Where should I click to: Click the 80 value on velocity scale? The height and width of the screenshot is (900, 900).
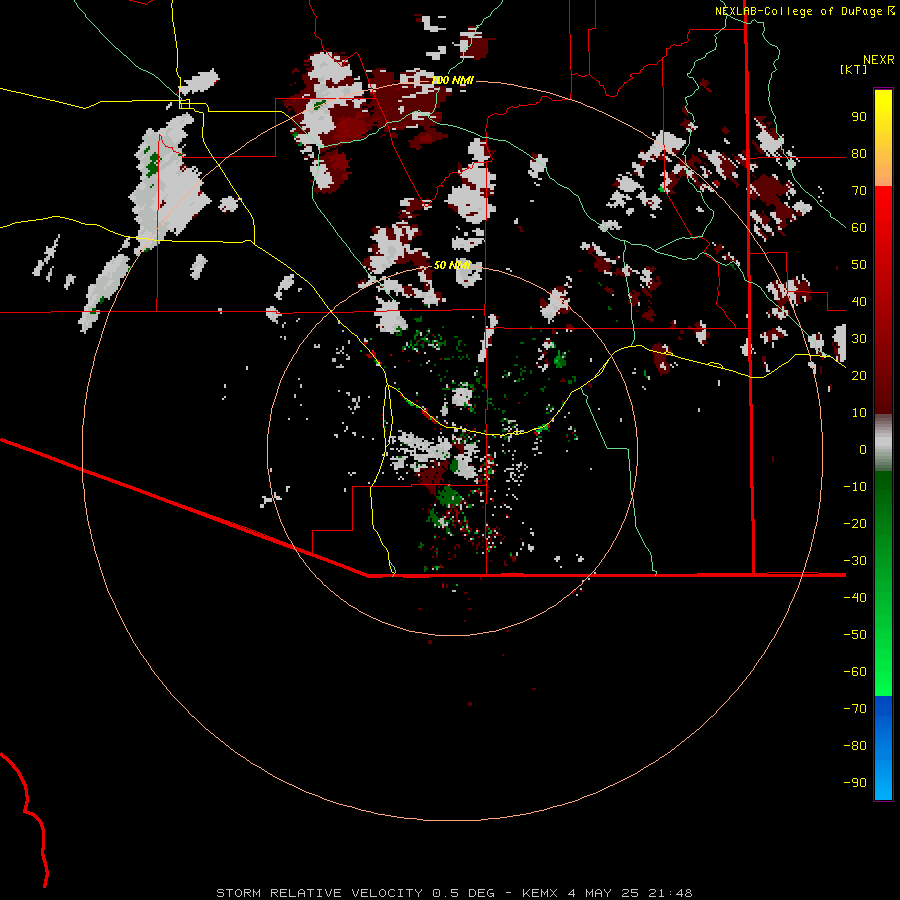859,153
